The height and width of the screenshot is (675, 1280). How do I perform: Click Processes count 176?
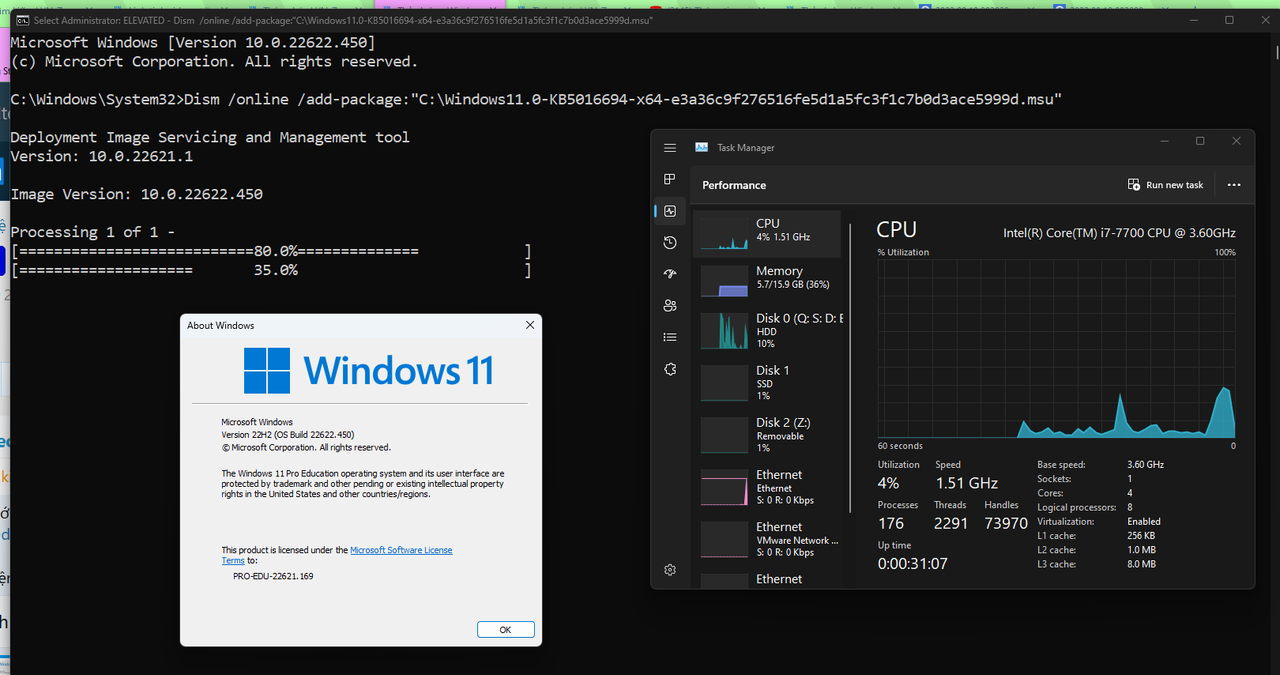[x=891, y=523]
